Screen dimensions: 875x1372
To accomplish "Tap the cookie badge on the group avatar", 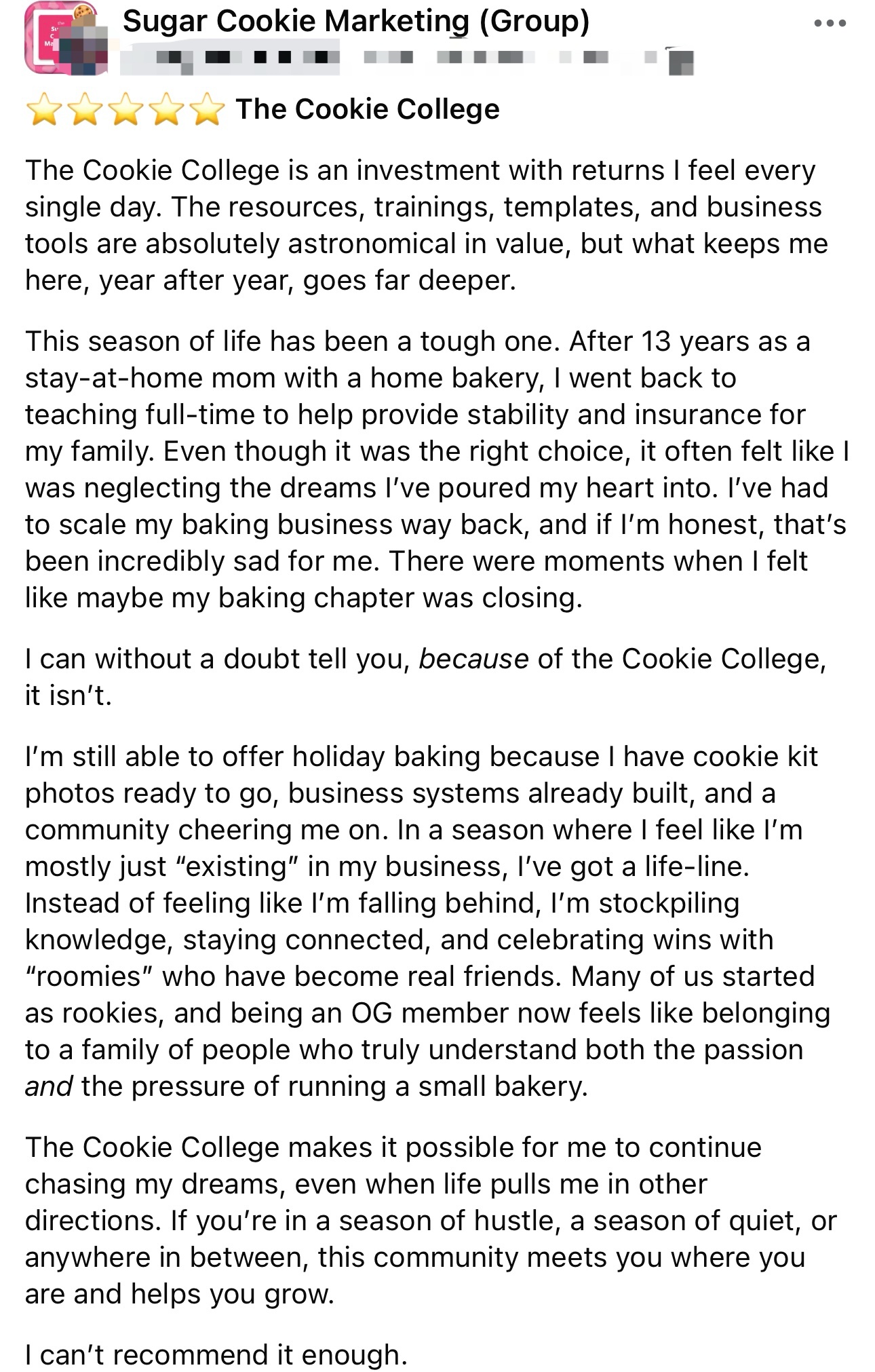I will pos(84,13).
